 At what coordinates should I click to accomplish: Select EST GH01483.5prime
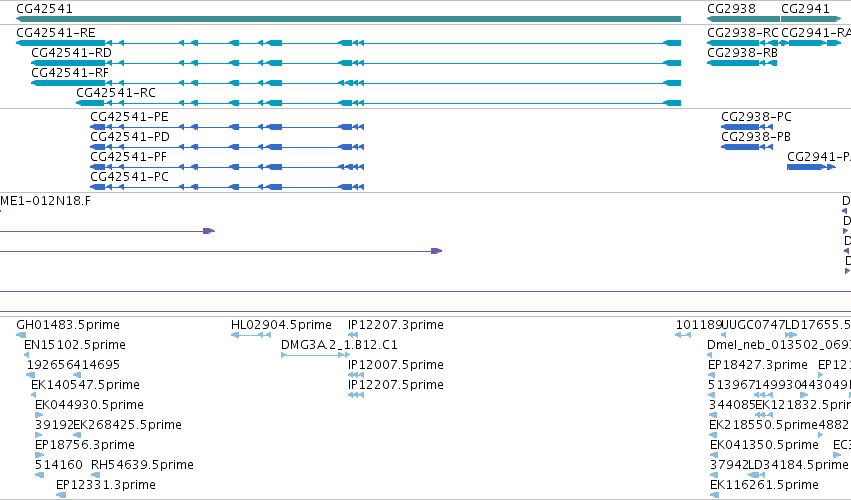pyautogui.click(x=68, y=325)
